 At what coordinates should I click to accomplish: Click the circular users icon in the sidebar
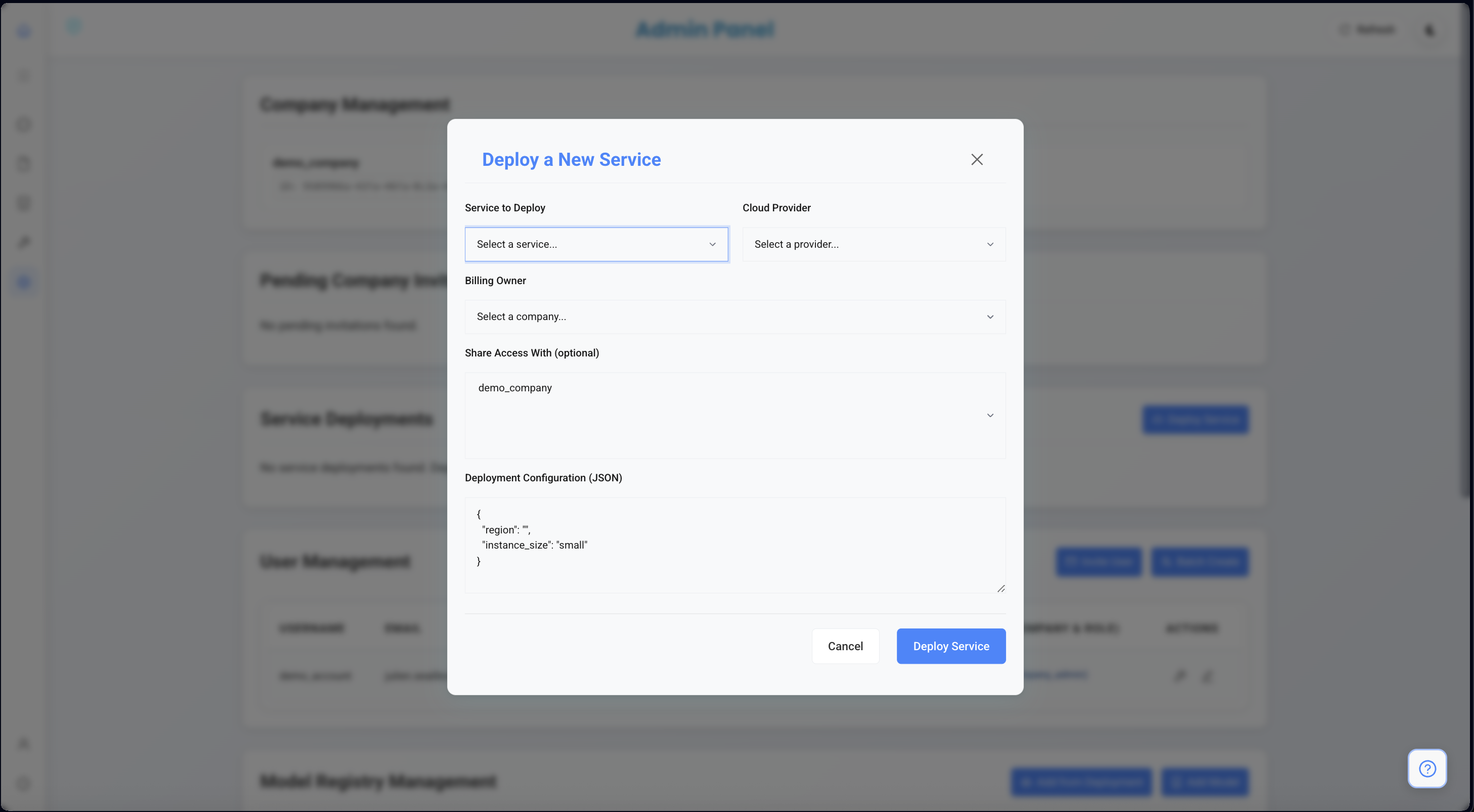(23, 124)
